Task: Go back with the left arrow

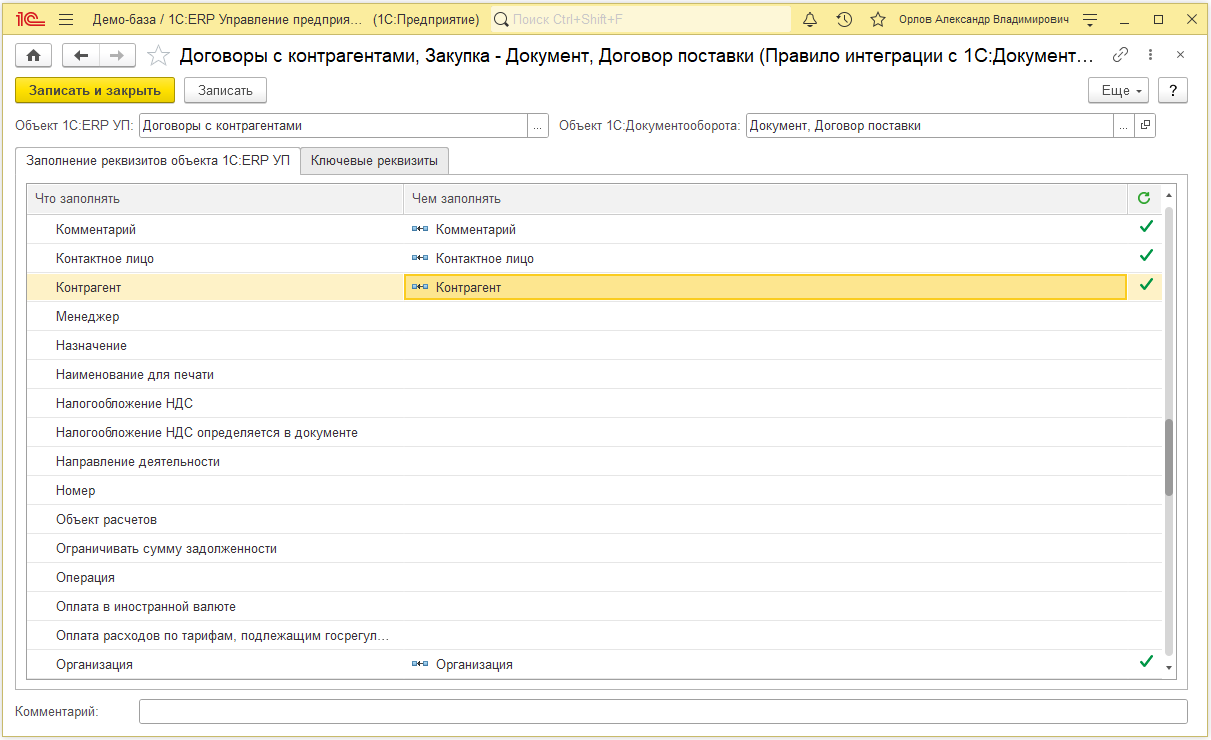Action: [x=81, y=56]
